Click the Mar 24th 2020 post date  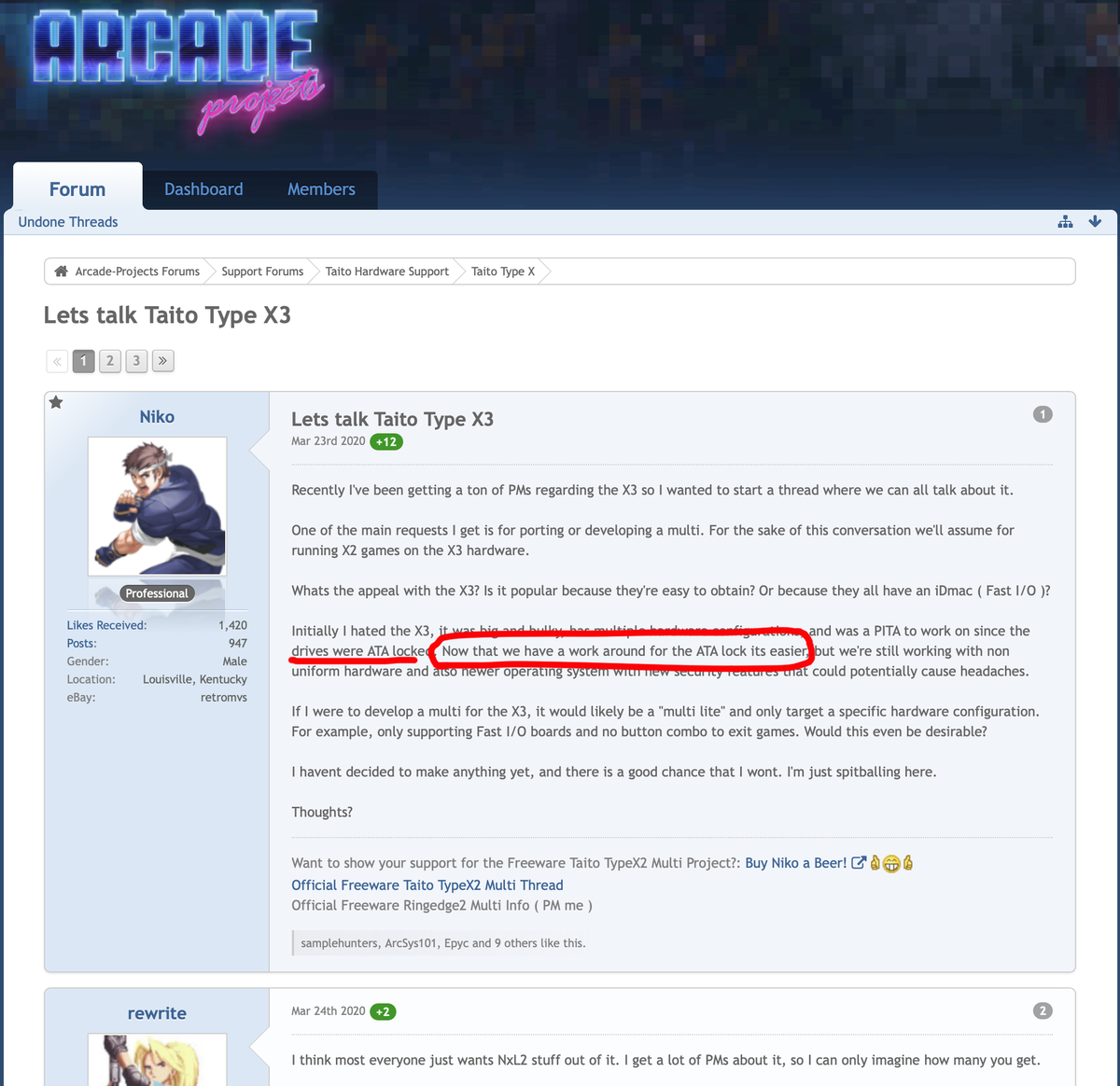329,1011
